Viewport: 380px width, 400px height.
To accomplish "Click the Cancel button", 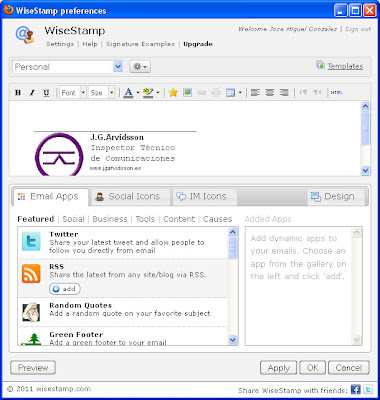I will pyautogui.click(x=349, y=368).
